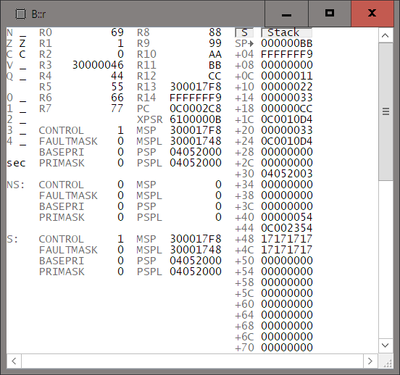This screenshot has width=400, height=375.
Task: Select the R10 register value AA
Action: point(215,54)
